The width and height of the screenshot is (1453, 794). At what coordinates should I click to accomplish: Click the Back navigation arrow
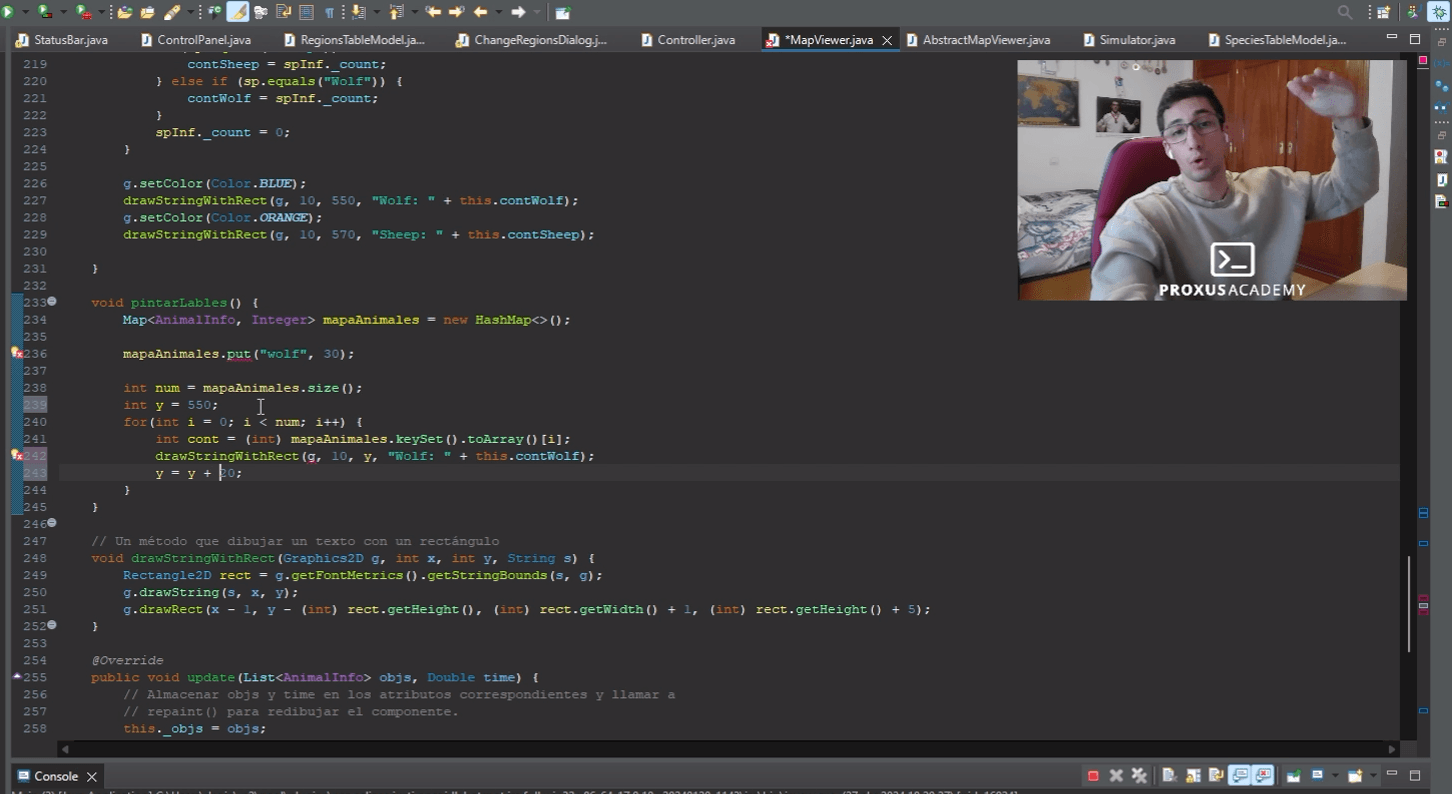(x=480, y=13)
